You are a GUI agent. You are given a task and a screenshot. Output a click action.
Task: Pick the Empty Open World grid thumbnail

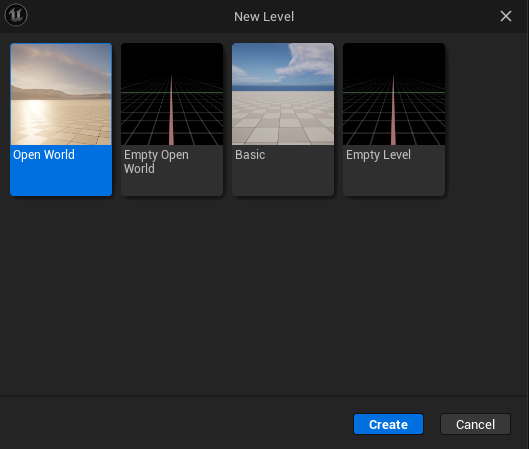[172, 94]
